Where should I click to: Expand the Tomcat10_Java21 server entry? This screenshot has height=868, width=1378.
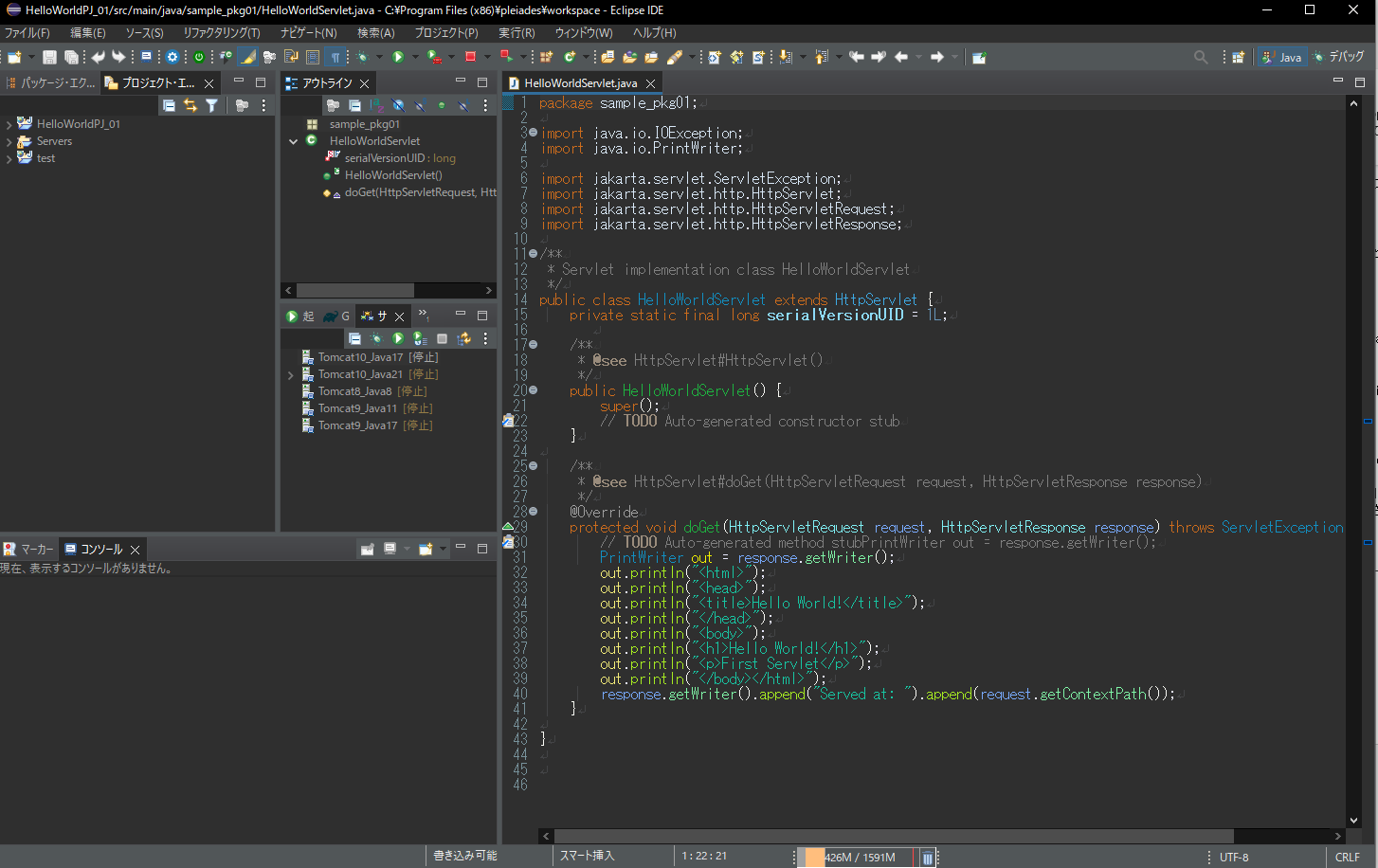tap(291, 375)
